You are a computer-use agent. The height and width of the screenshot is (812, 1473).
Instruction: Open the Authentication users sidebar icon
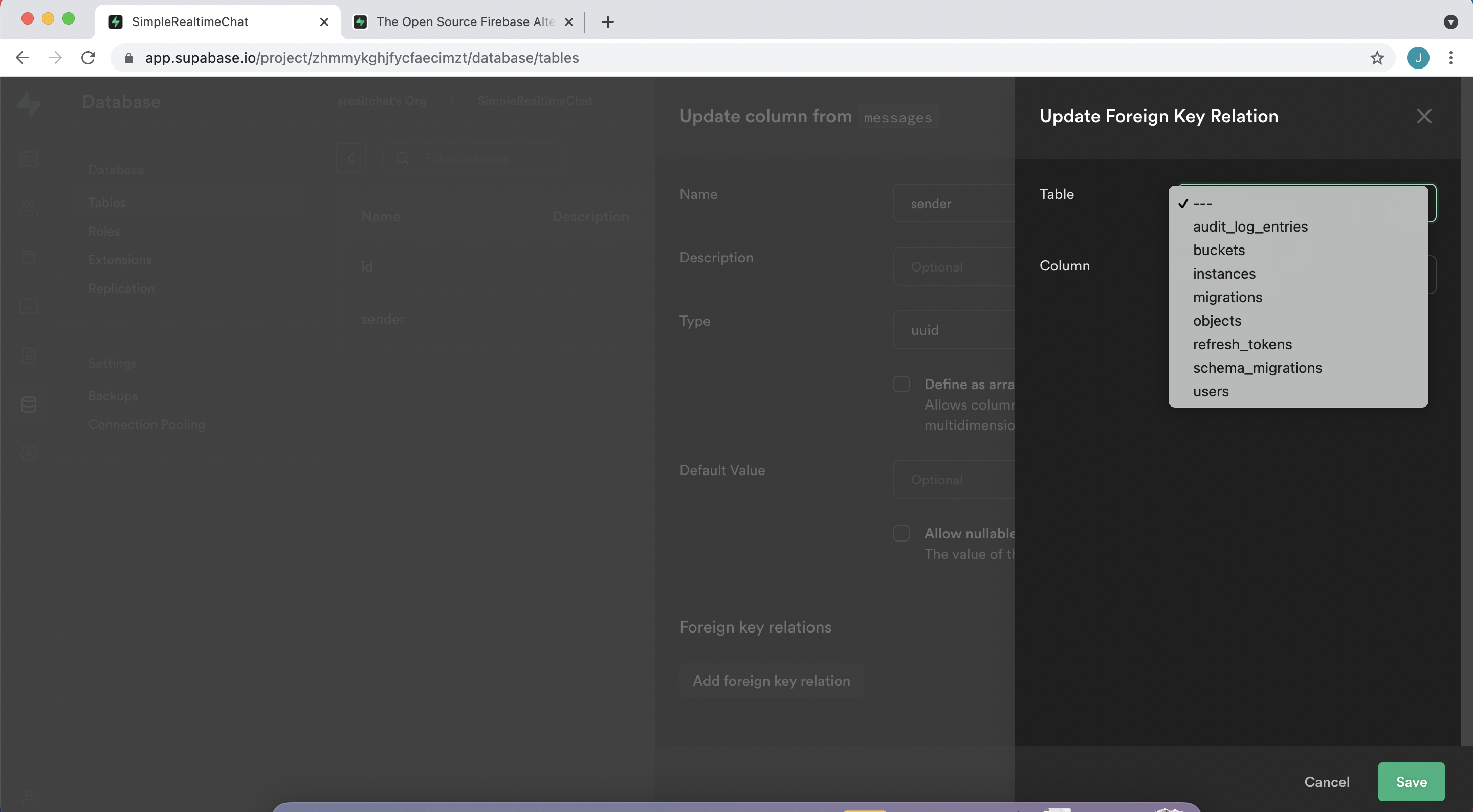29,208
